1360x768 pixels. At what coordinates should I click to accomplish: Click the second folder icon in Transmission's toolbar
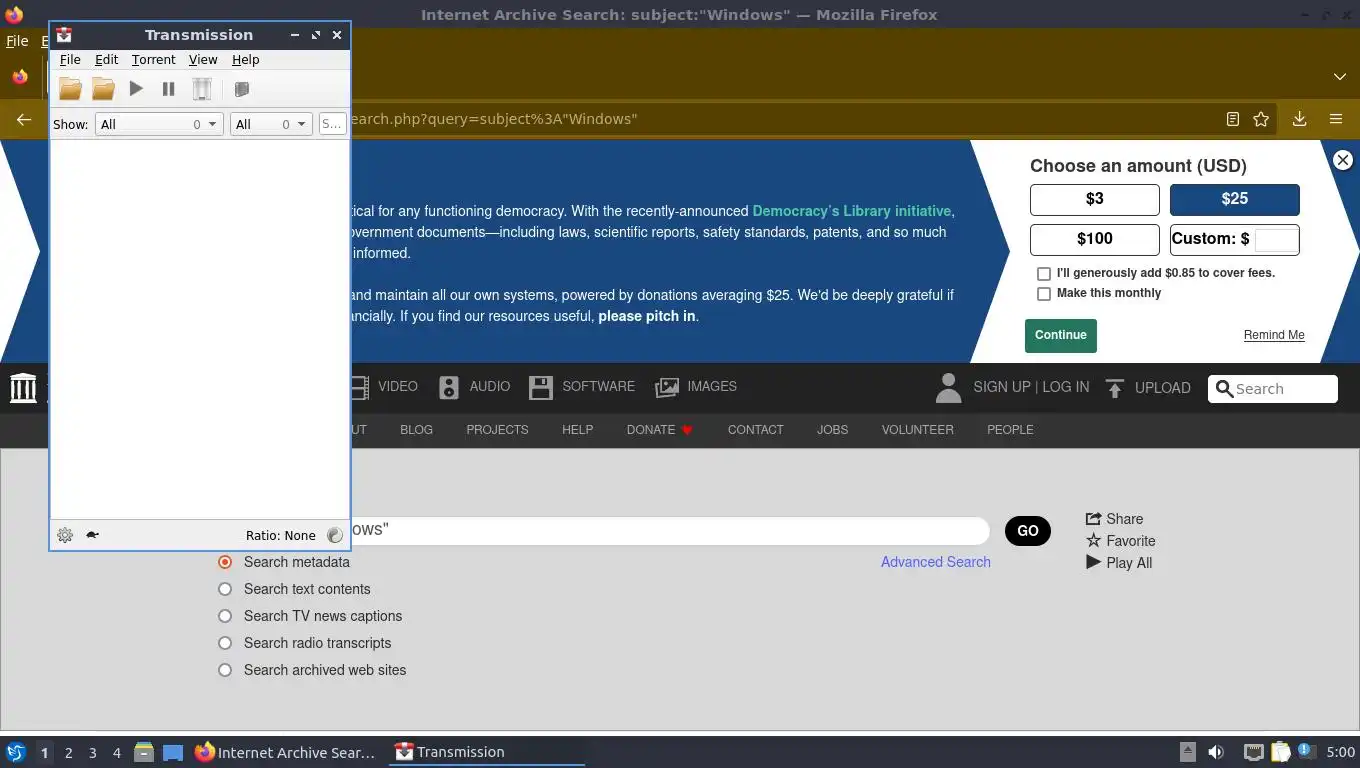[103, 89]
